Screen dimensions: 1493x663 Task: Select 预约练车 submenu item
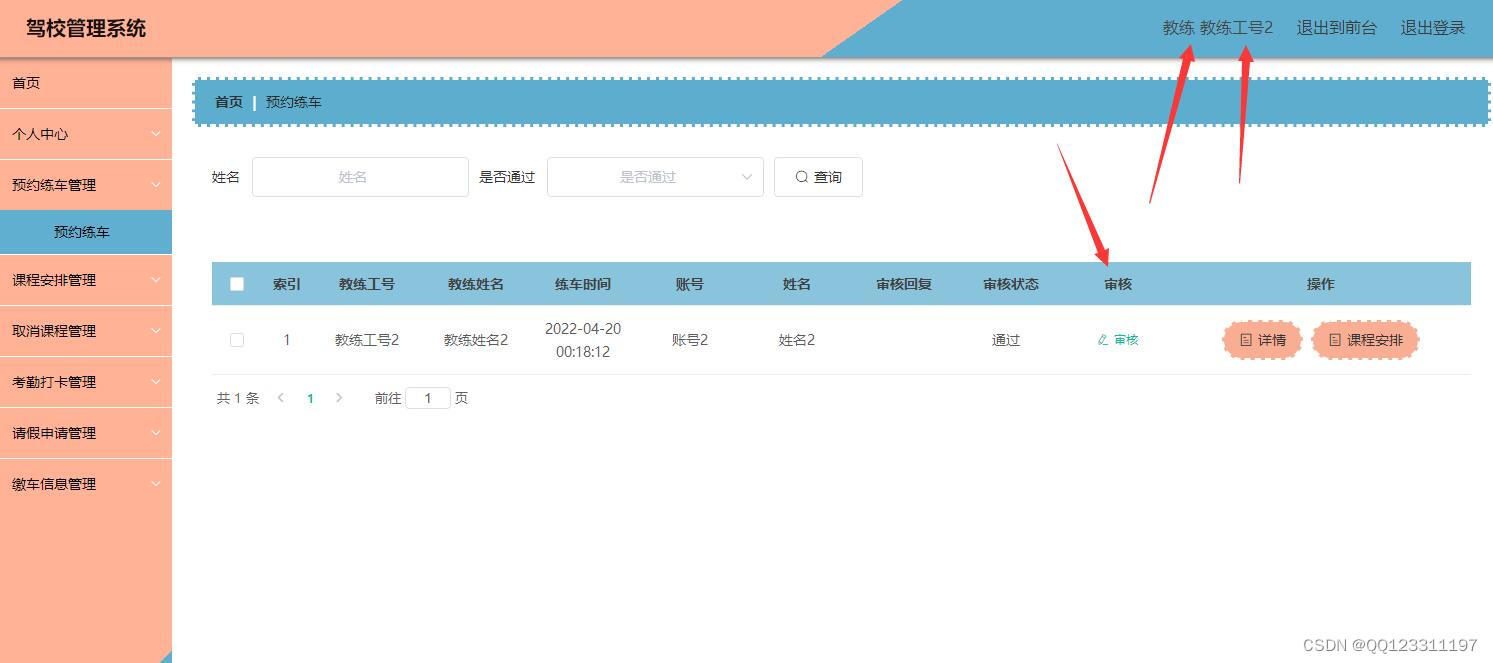tap(86, 232)
